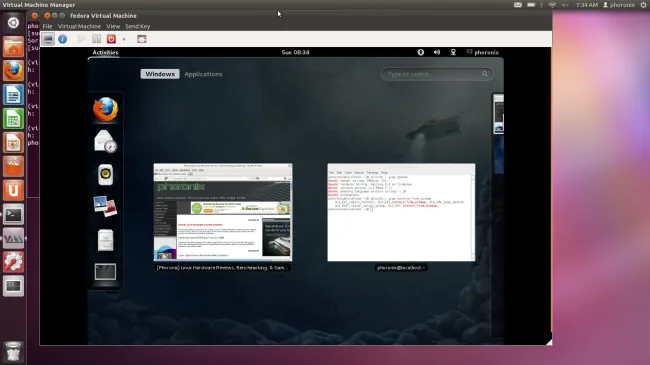Open Home Folder in Unity launcher
The height and width of the screenshot is (365, 650).
coord(13,46)
